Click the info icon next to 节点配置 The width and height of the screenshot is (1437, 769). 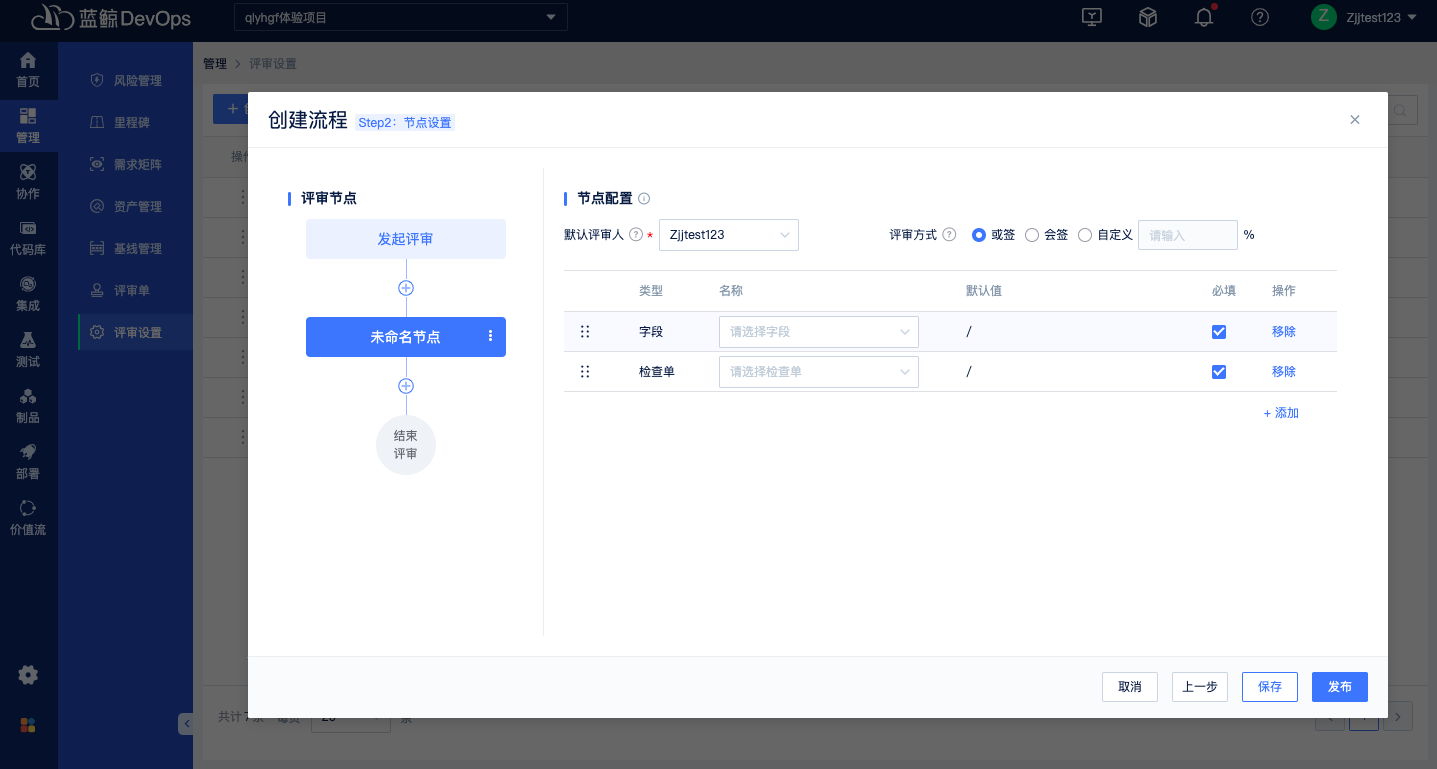tap(644, 198)
